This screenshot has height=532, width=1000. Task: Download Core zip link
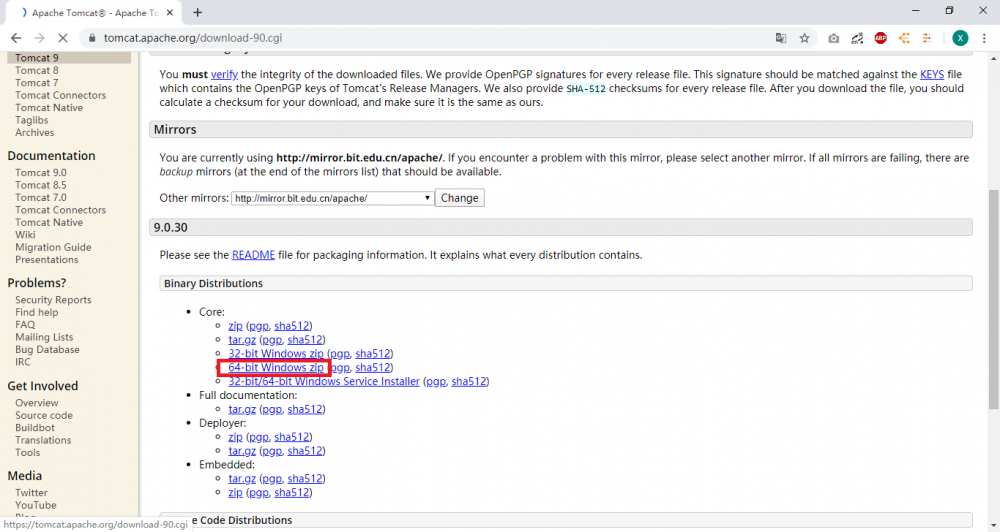pyautogui.click(x=235, y=326)
